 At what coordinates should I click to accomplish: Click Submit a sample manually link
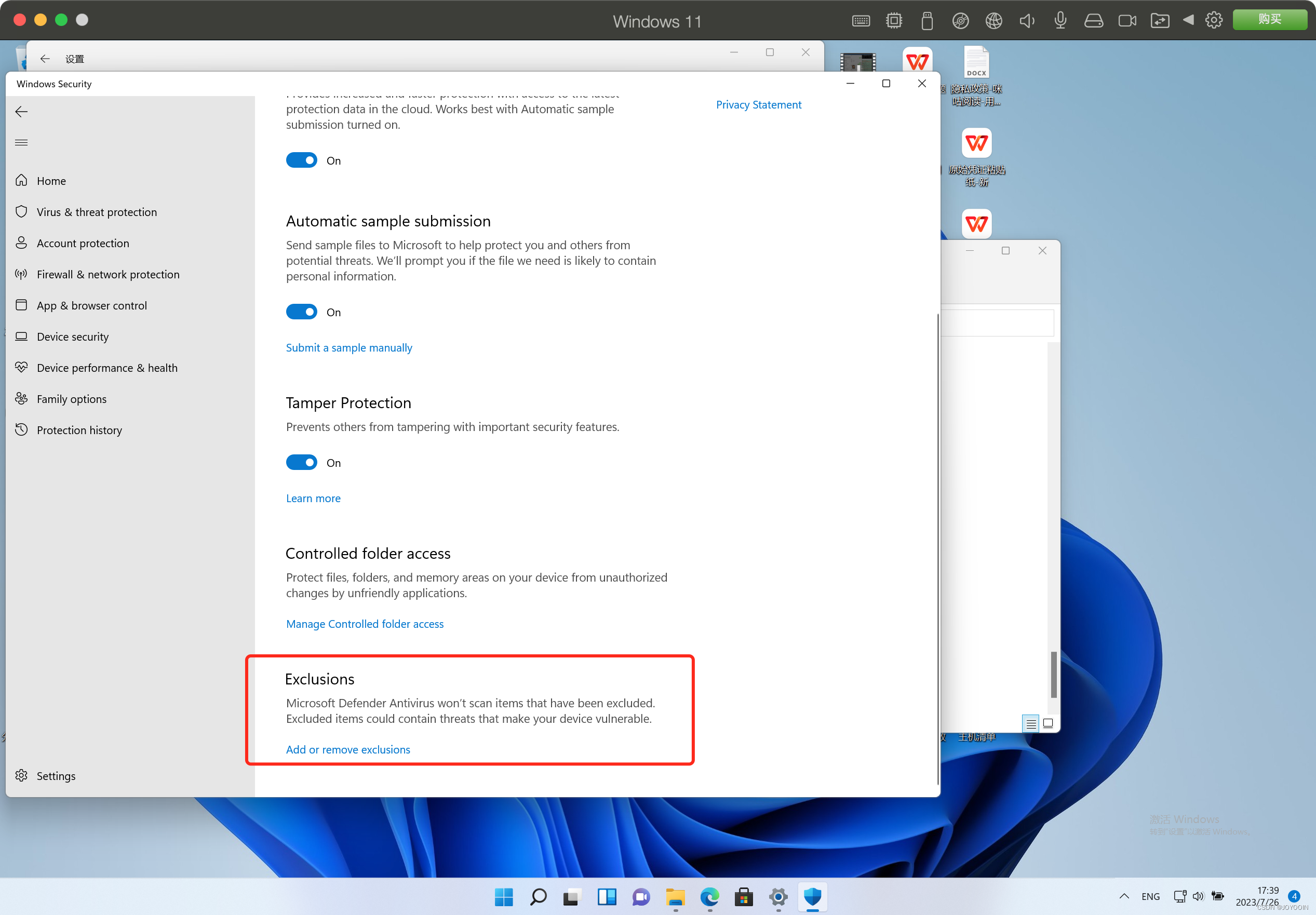349,348
